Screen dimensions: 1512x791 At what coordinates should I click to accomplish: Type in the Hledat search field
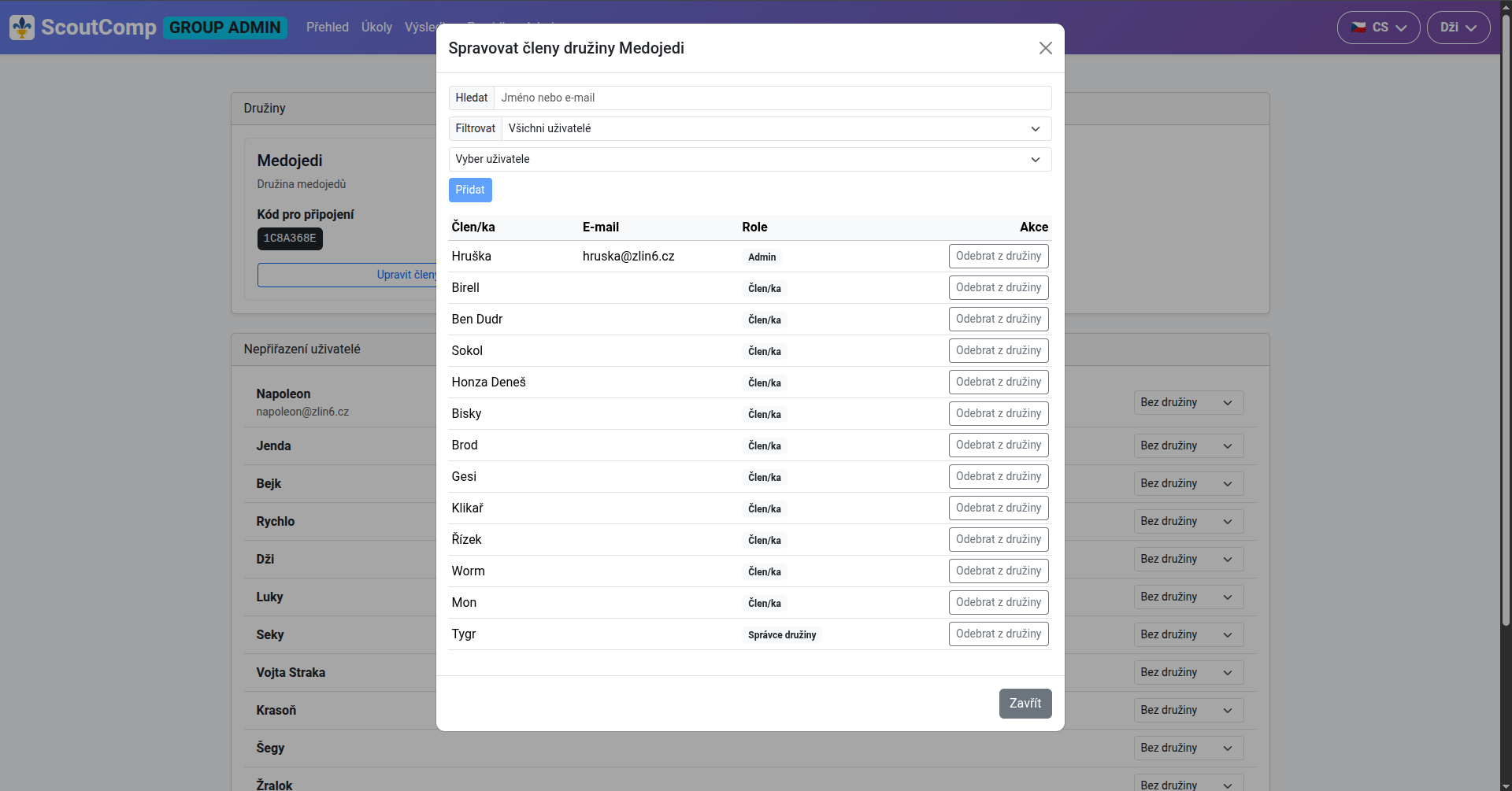[772, 98]
